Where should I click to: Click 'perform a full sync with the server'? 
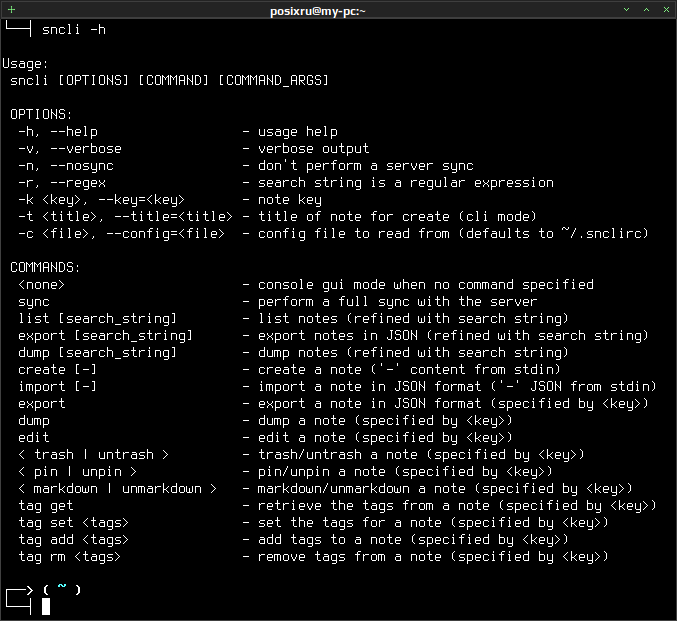click(x=398, y=301)
